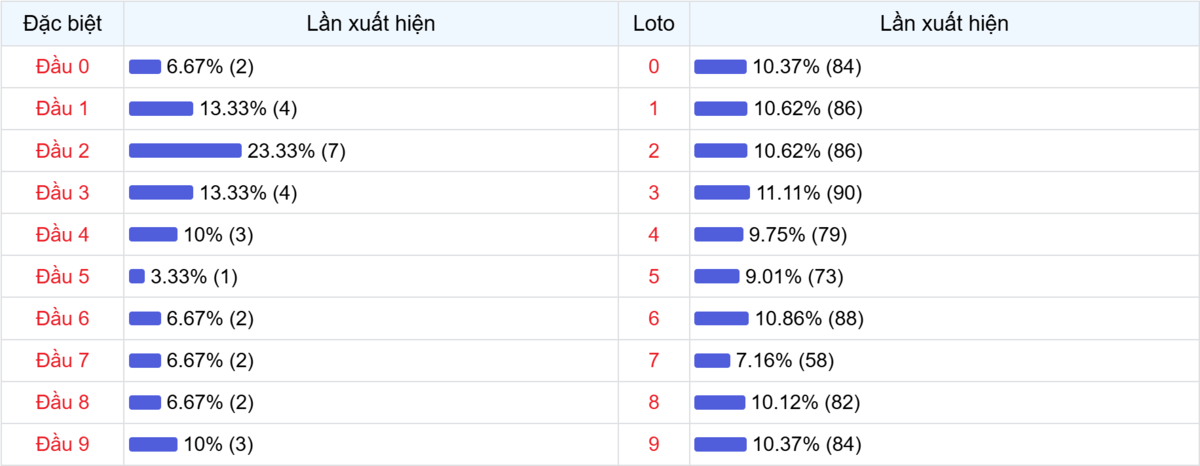Select Loto number 7
The height and width of the screenshot is (466, 1200).
[x=654, y=361]
